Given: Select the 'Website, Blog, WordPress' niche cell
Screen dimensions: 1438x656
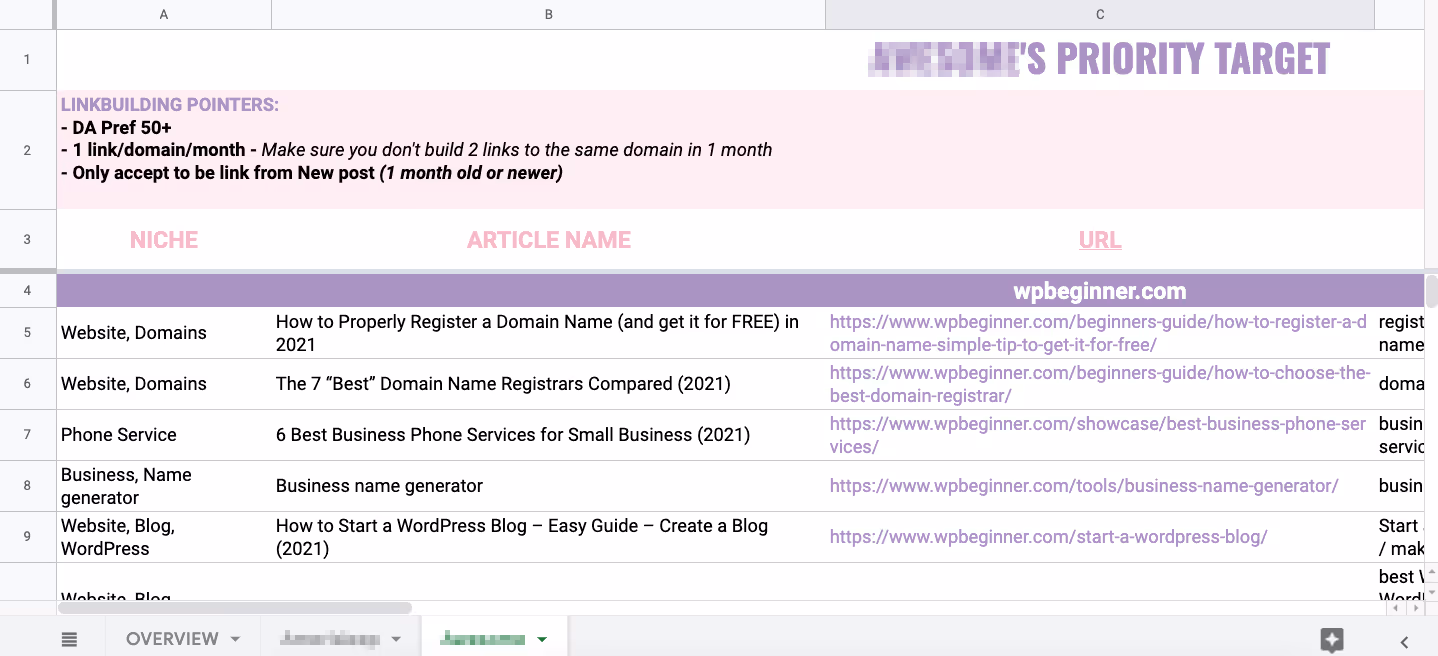Looking at the screenshot, I should coord(164,537).
